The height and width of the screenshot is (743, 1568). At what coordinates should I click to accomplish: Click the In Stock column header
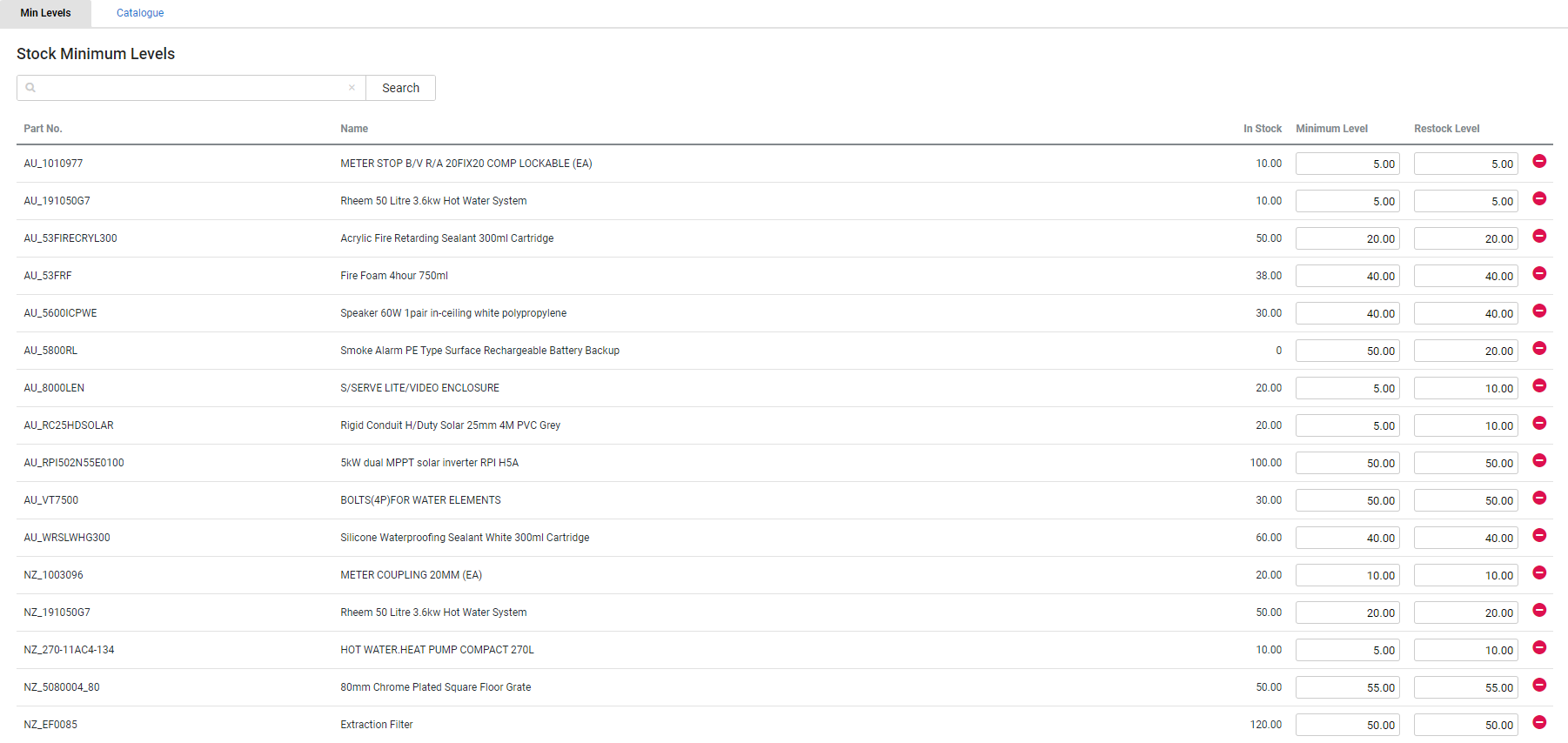[x=1262, y=129]
